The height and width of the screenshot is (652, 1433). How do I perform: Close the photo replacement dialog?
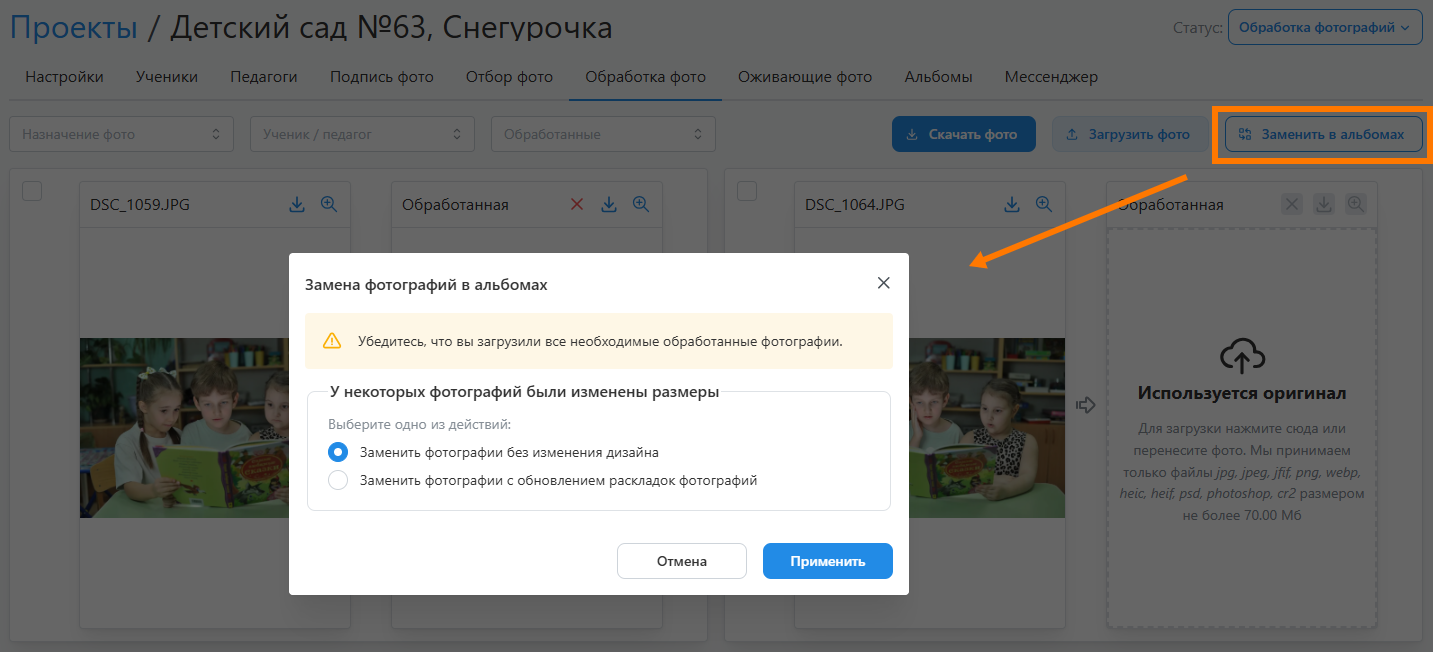[x=883, y=283]
